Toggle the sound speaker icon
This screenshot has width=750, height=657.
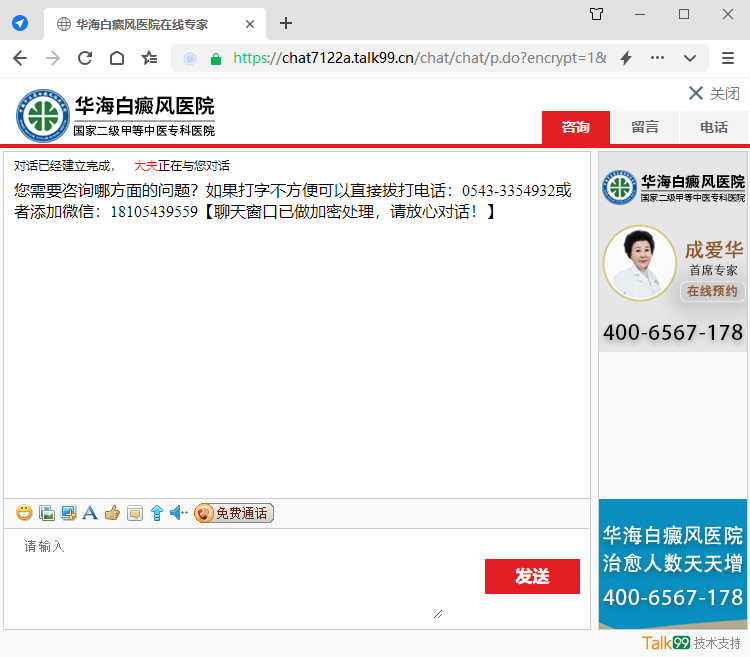pos(179,513)
